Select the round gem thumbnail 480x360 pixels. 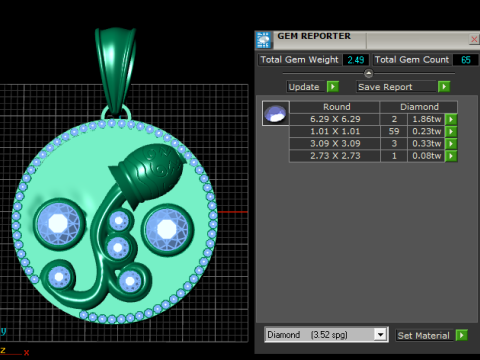point(275,113)
